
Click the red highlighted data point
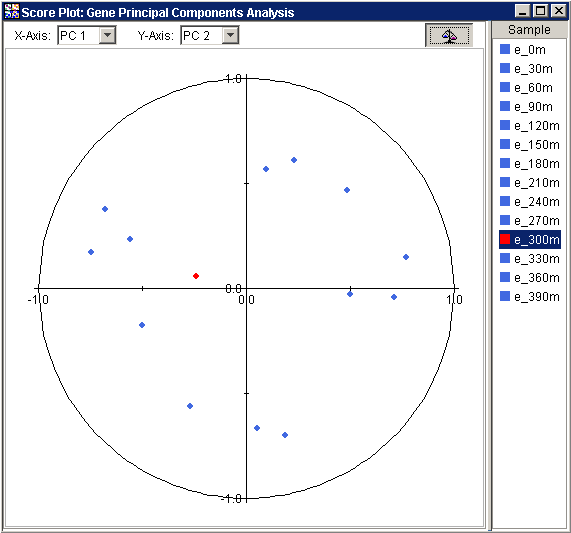click(196, 276)
